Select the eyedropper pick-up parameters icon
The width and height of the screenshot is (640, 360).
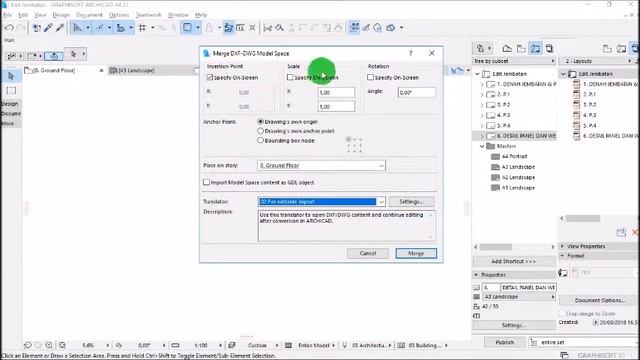pos(48,28)
